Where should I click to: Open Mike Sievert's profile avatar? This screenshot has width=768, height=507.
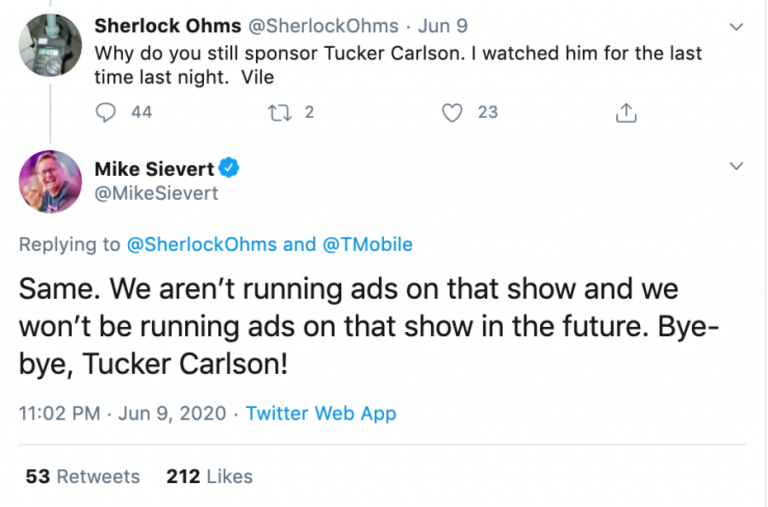point(50,182)
